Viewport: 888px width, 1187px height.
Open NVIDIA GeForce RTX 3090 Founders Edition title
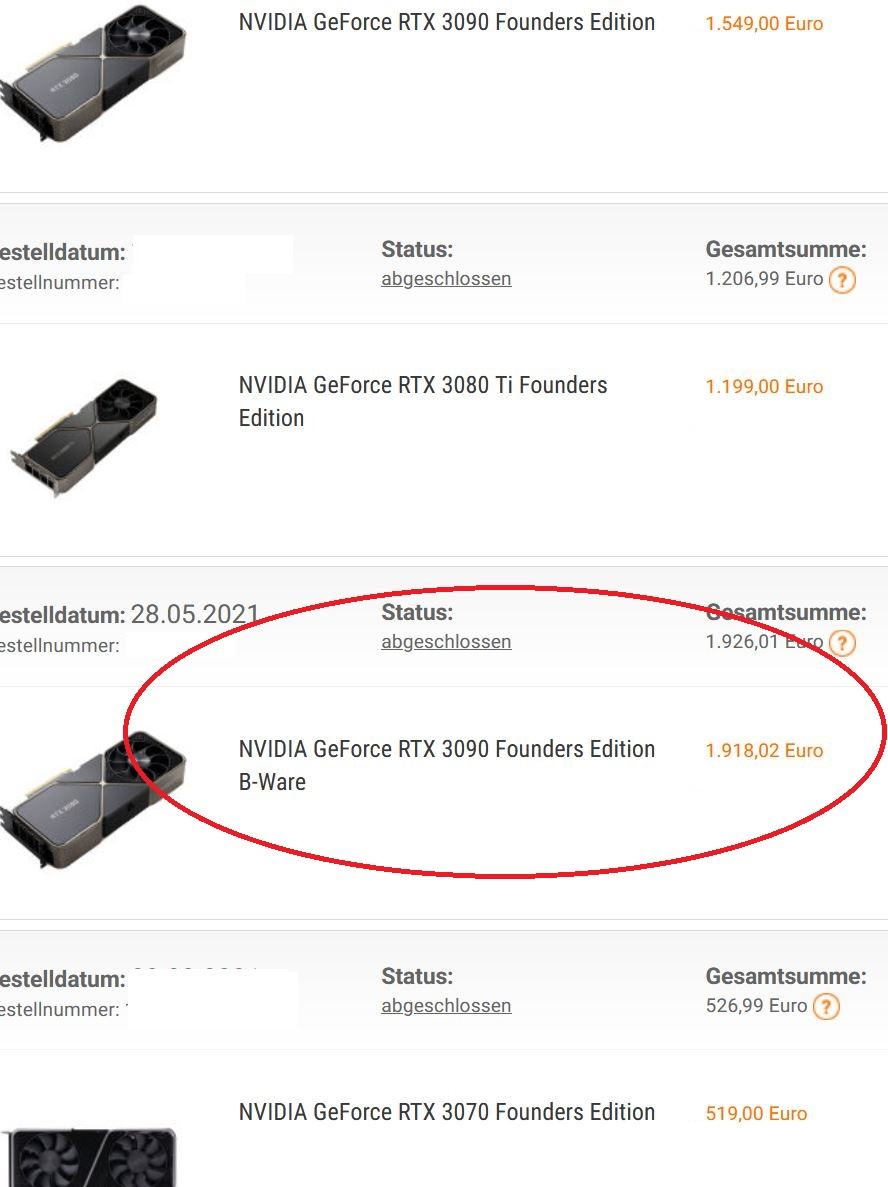tap(446, 23)
